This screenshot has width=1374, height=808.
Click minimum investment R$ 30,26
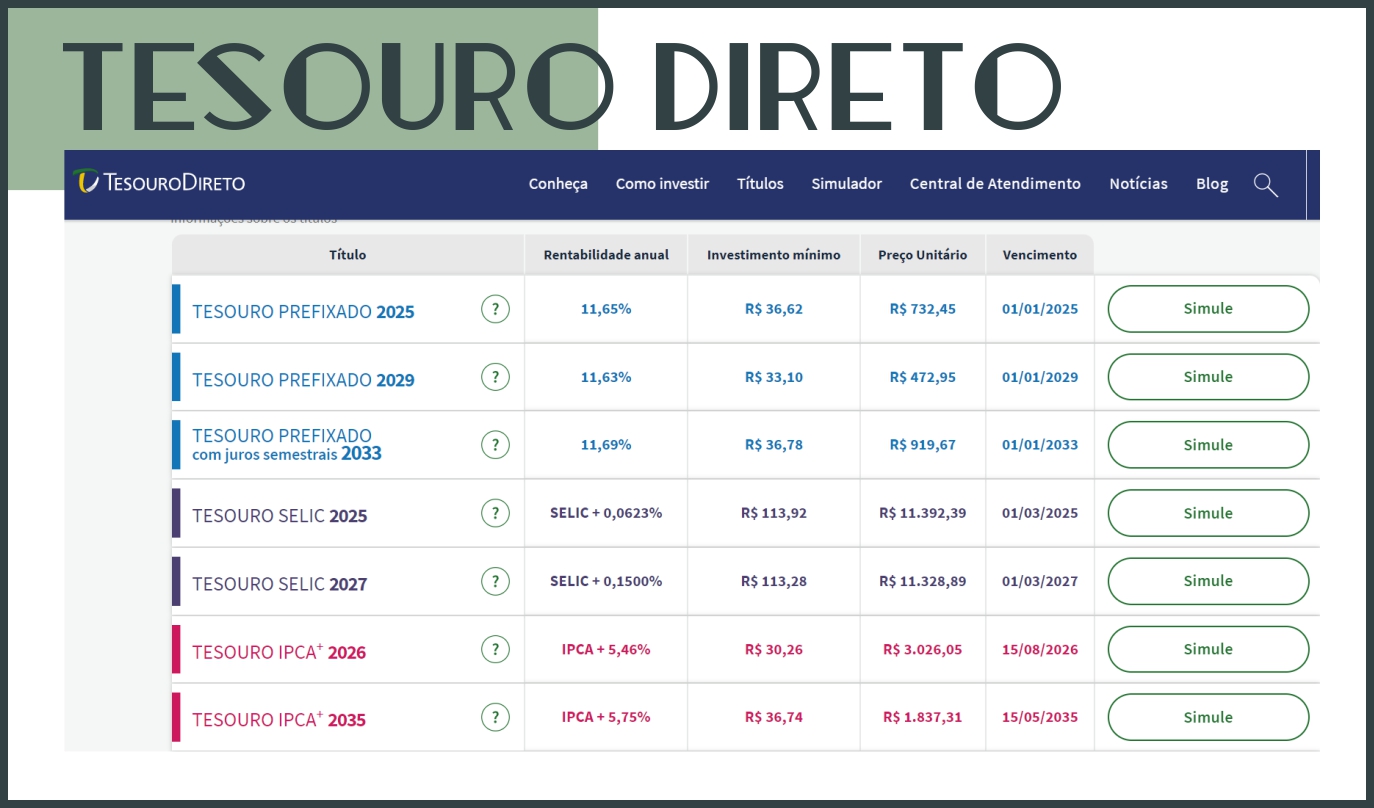click(774, 649)
